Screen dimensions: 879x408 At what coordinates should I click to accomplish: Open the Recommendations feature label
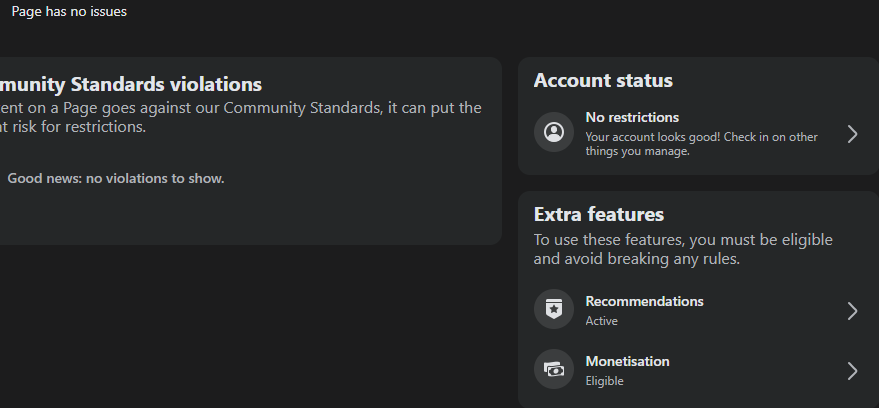point(644,301)
